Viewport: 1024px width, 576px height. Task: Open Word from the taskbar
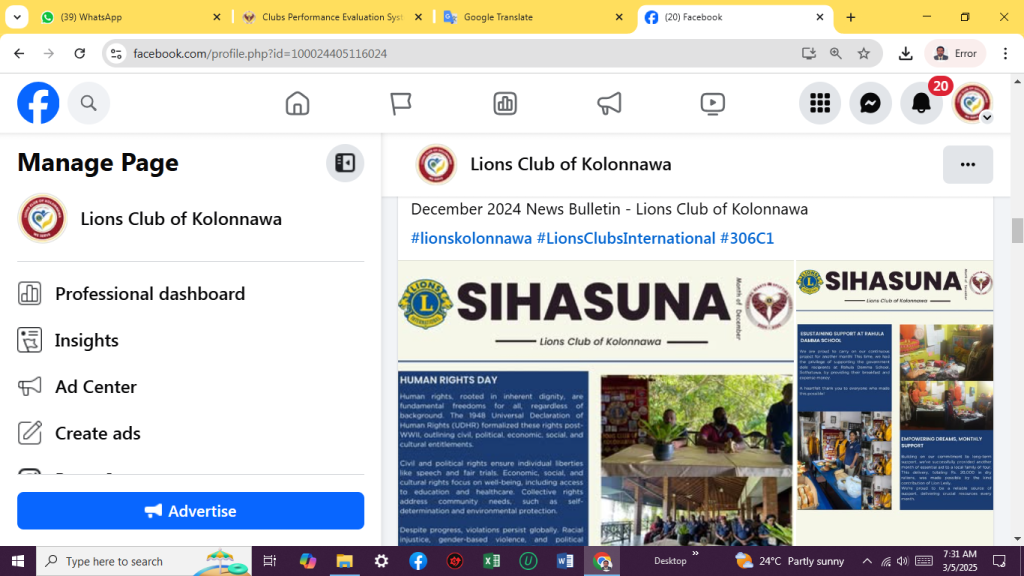pos(566,561)
